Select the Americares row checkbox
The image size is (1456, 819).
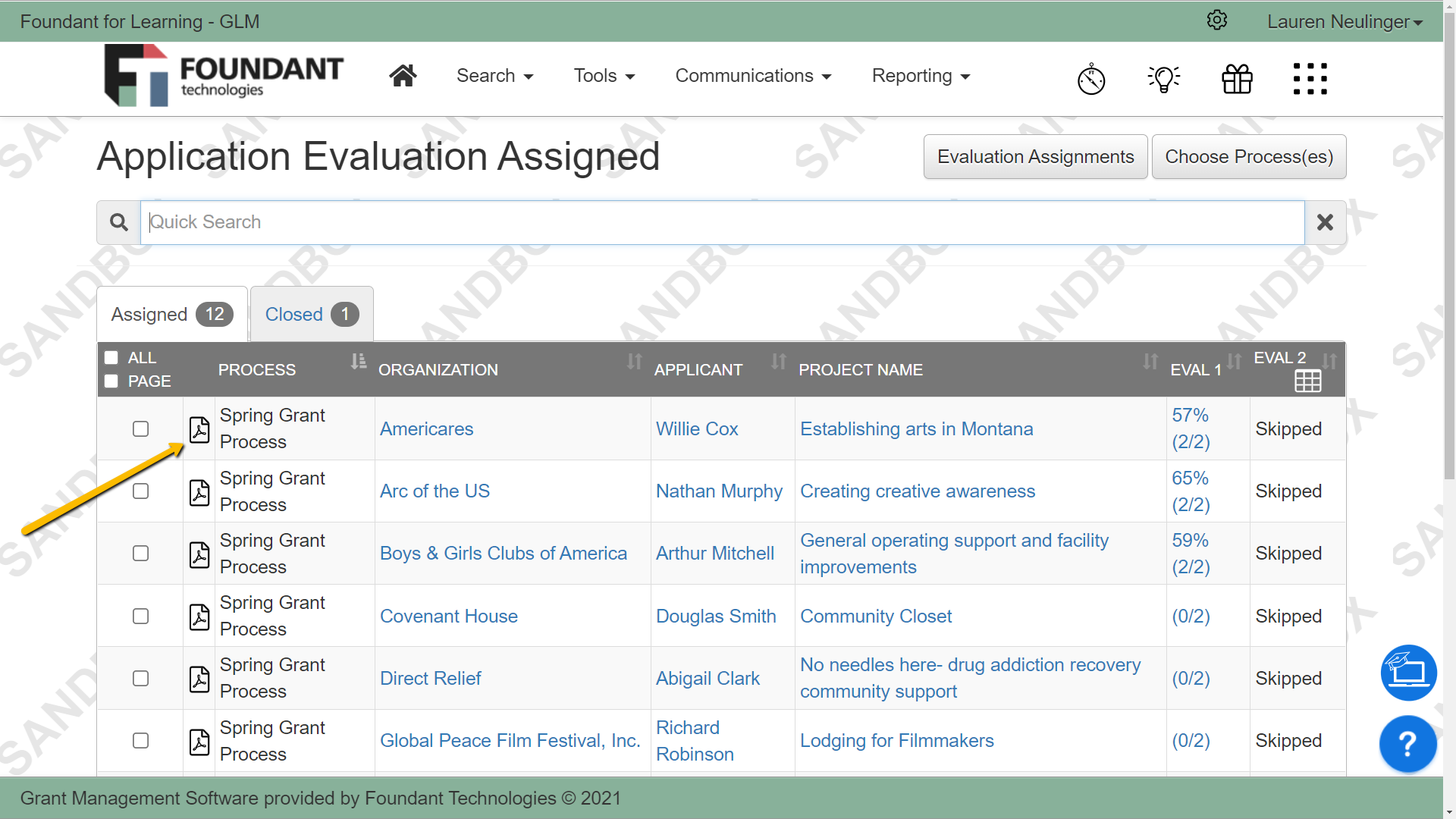pyautogui.click(x=140, y=428)
